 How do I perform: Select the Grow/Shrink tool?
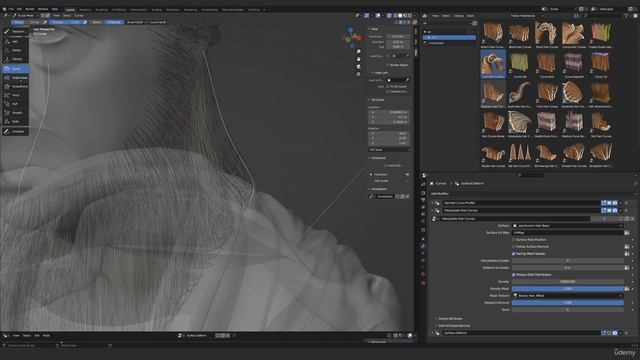(x=16, y=87)
